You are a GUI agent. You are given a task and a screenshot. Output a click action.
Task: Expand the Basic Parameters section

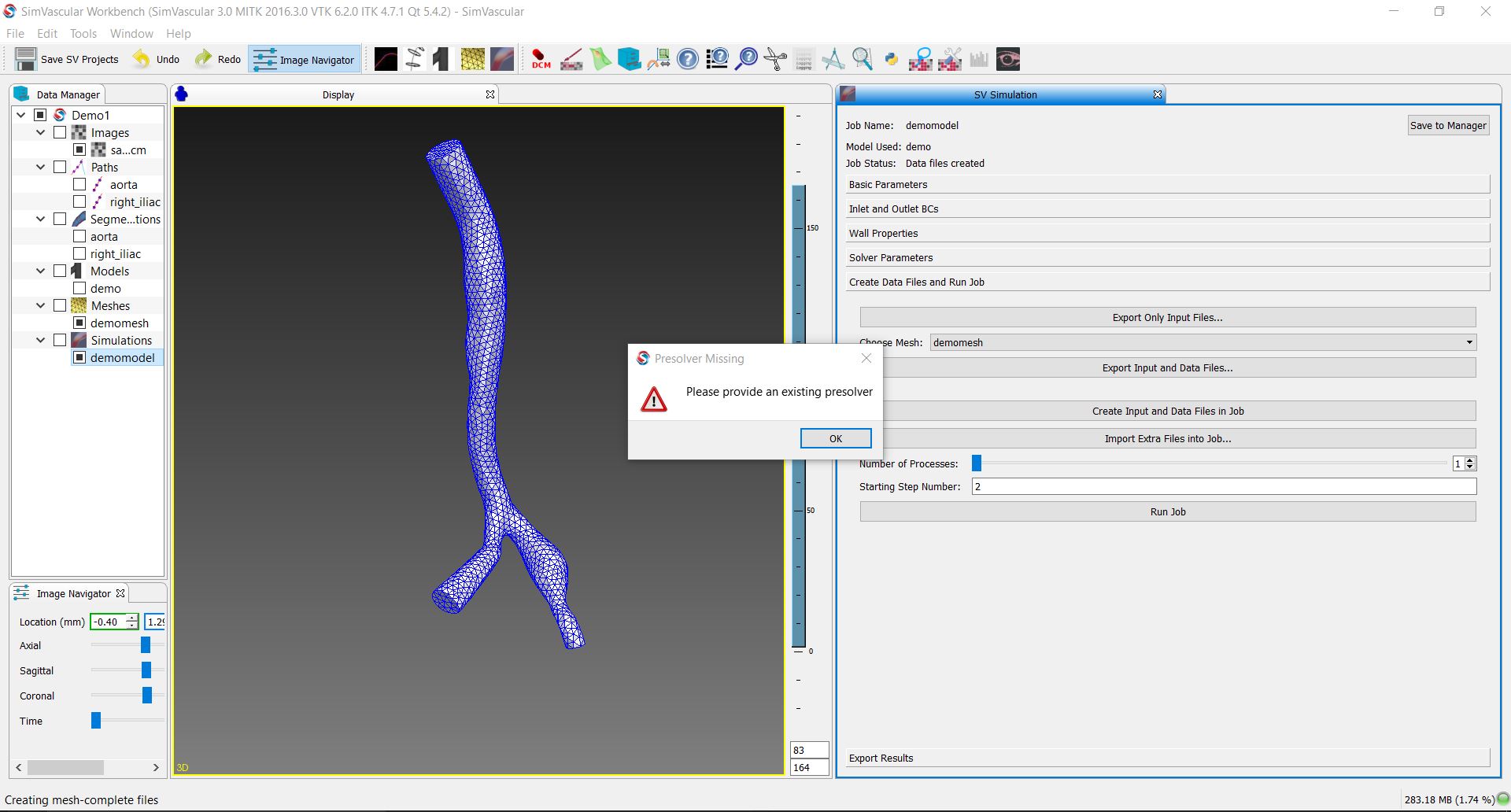[1168, 184]
